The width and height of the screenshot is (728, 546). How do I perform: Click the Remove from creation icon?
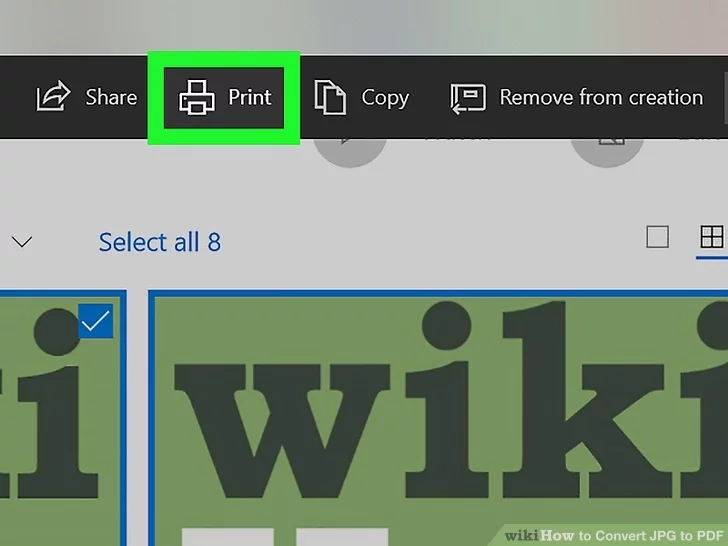coord(467,97)
